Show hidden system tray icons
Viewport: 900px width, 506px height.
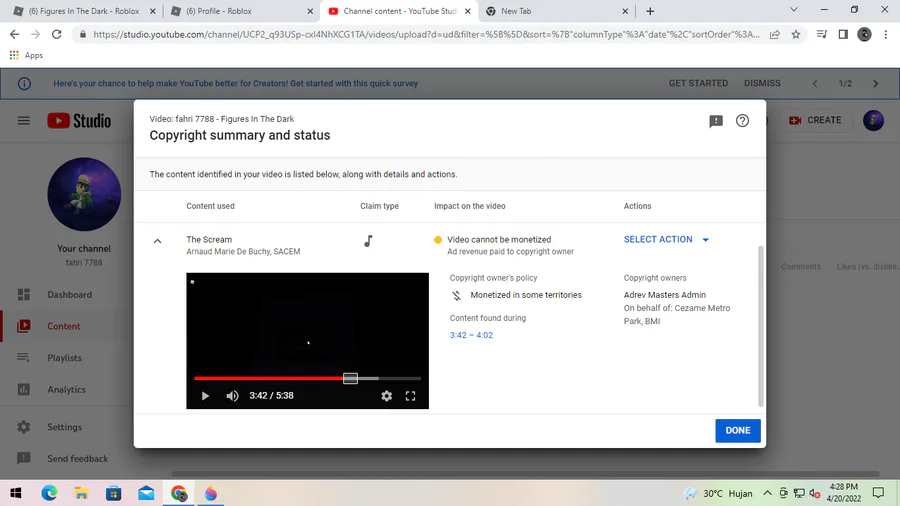[x=767, y=493]
